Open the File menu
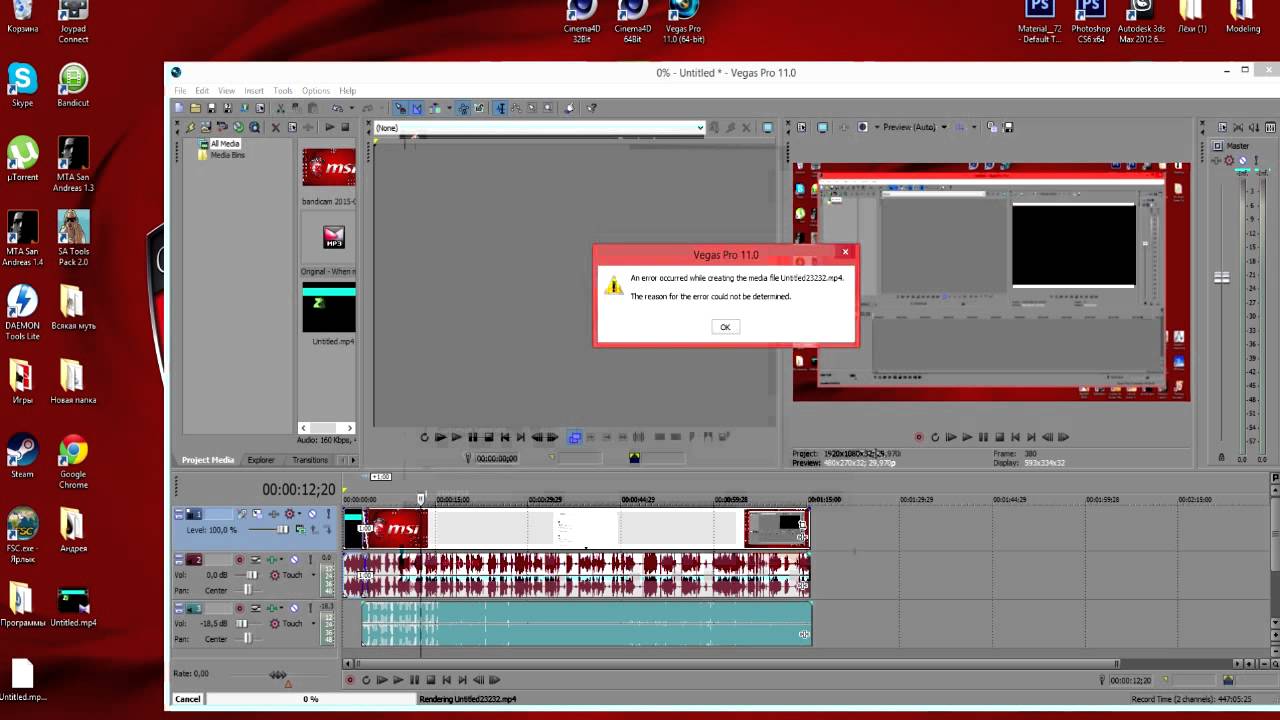 tap(180, 91)
